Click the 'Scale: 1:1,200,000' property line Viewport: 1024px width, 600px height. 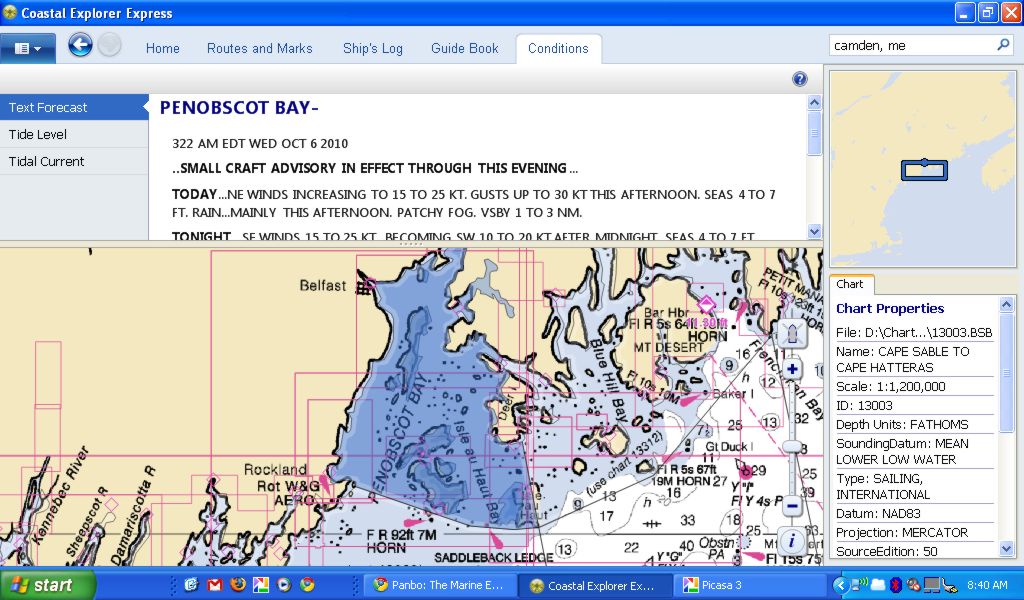pos(891,387)
